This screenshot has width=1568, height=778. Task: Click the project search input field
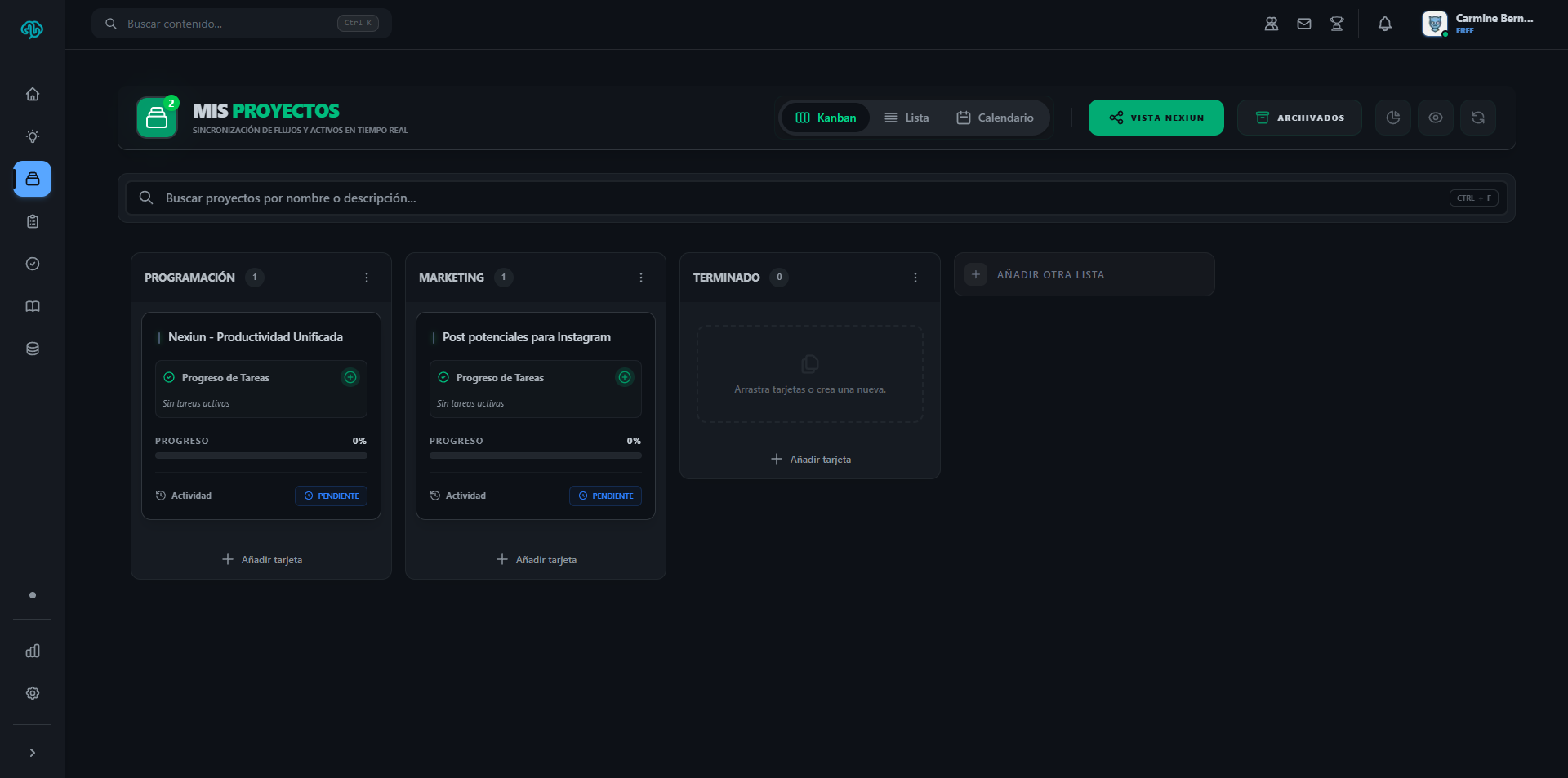tap(572, 198)
